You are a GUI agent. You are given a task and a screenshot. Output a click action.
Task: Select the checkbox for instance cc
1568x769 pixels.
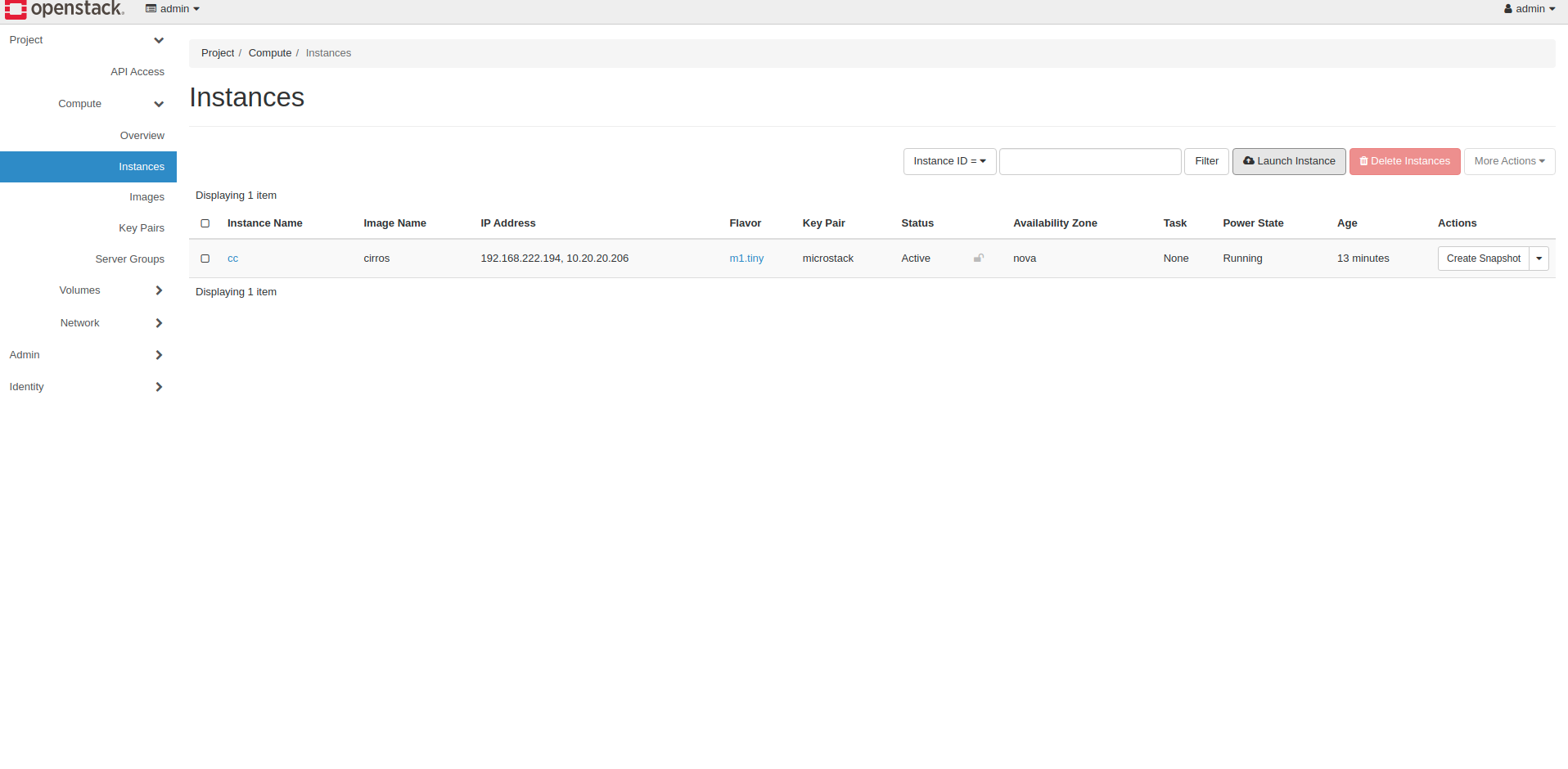[205, 259]
